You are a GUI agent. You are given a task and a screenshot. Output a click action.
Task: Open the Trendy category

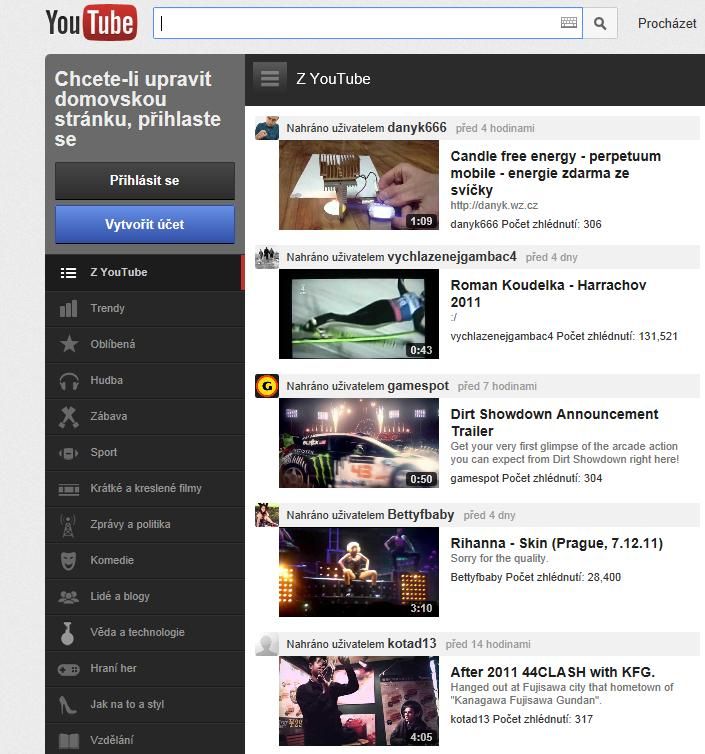click(145, 308)
